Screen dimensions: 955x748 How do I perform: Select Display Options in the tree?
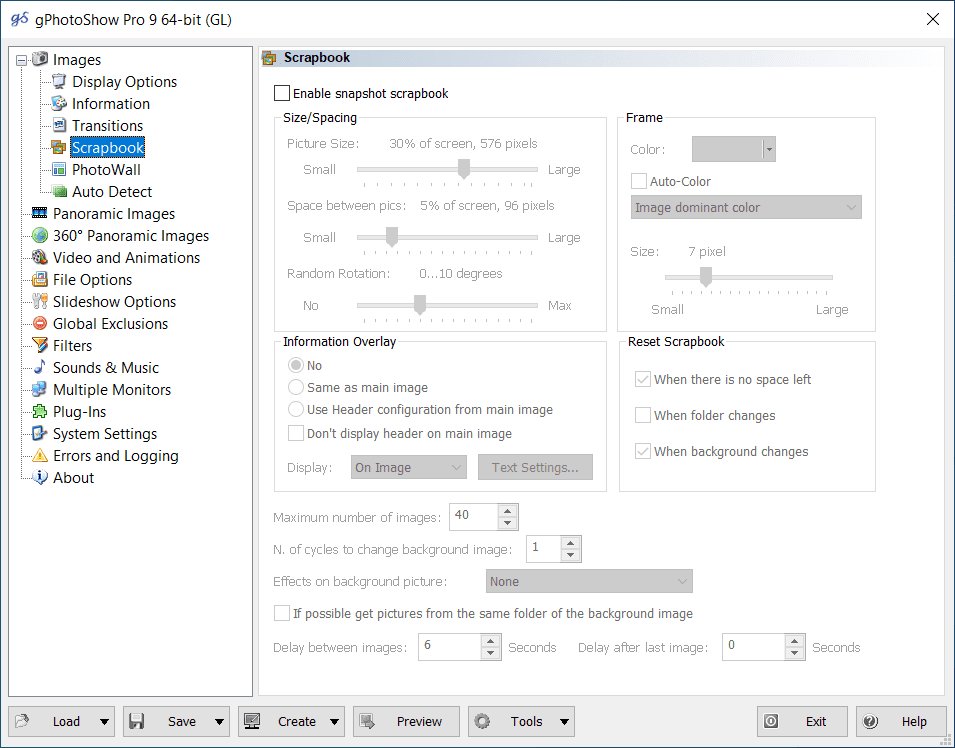click(x=124, y=82)
